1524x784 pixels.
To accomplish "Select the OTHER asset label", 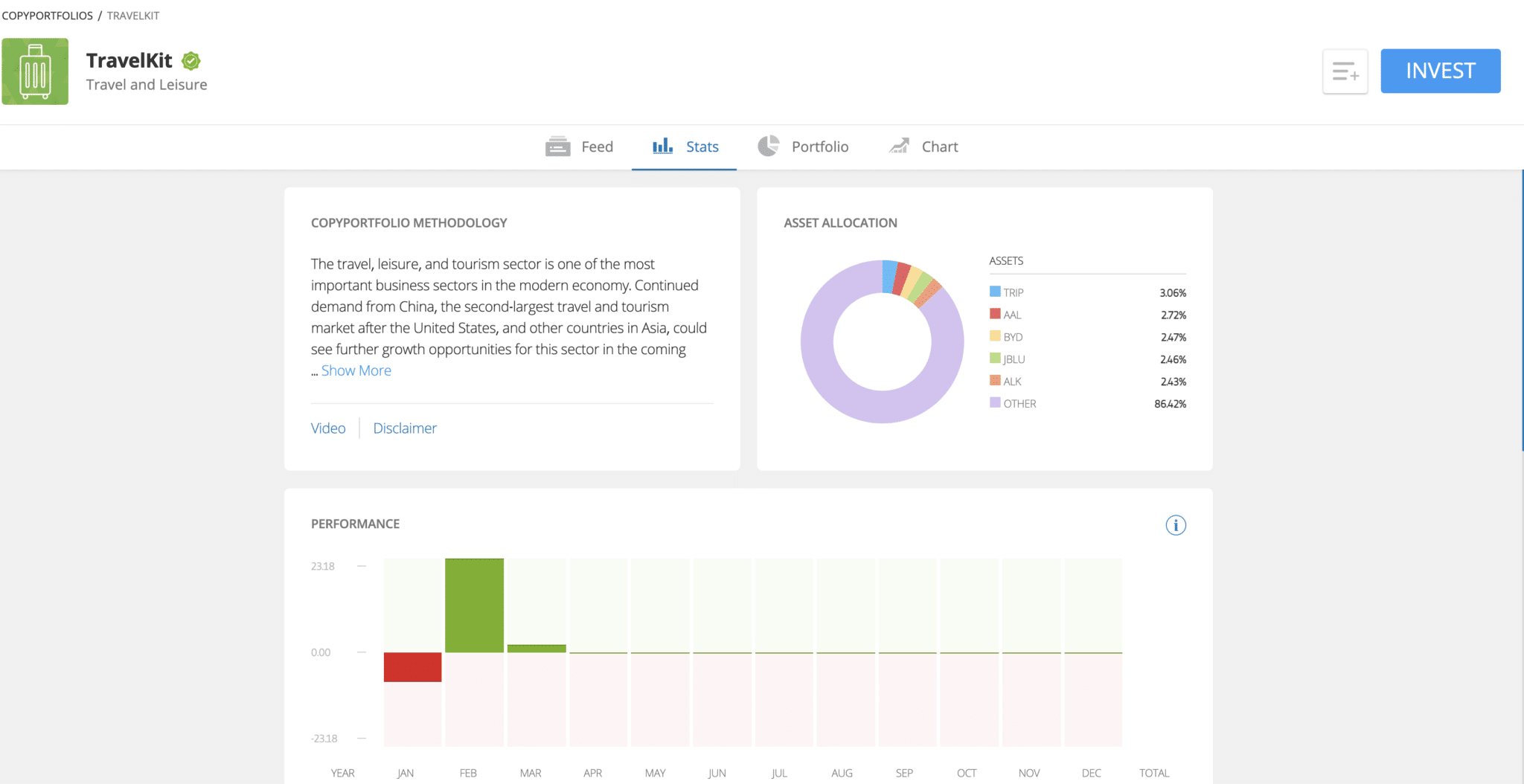I will pyautogui.click(x=1019, y=404).
